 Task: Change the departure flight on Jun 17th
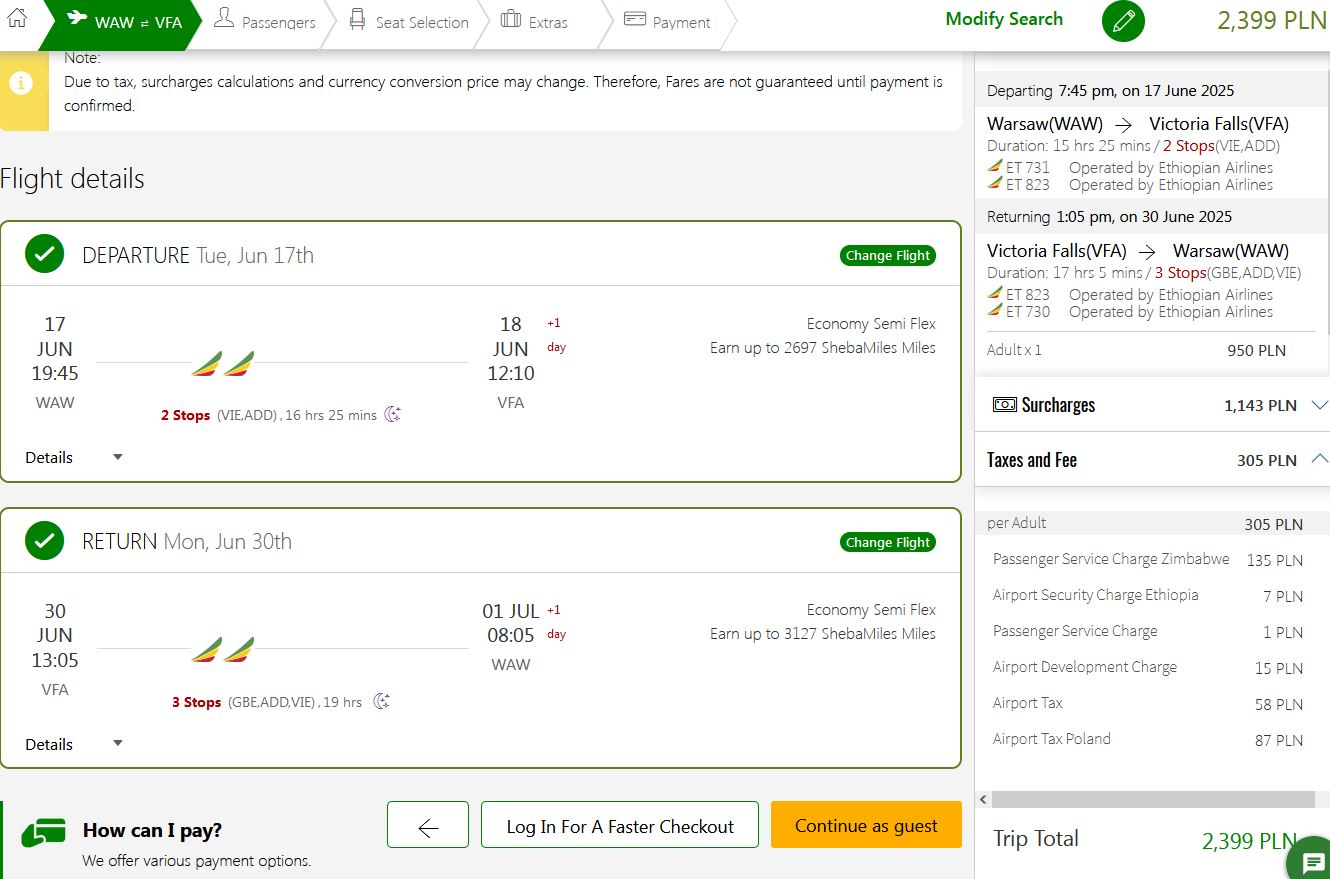click(x=888, y=255)
